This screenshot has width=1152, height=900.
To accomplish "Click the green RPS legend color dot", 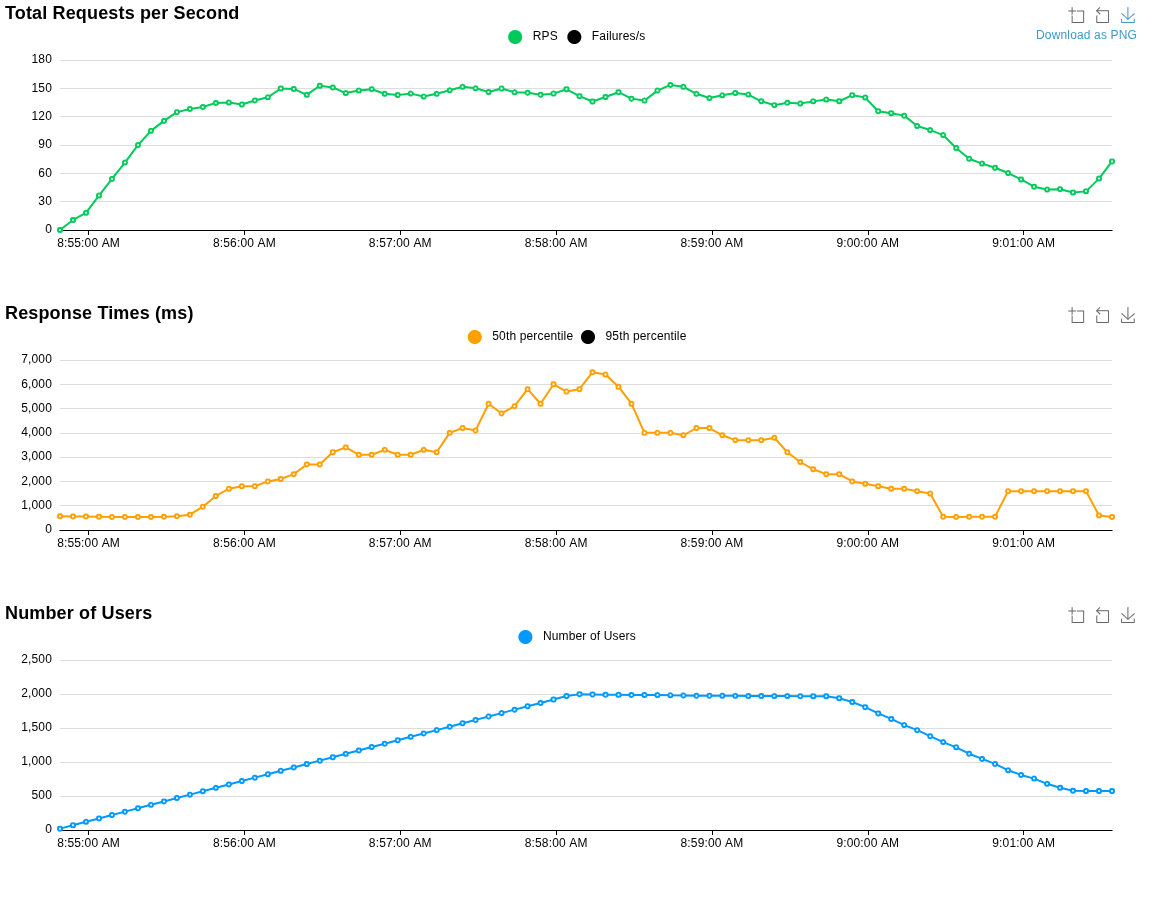I will 515,37.
